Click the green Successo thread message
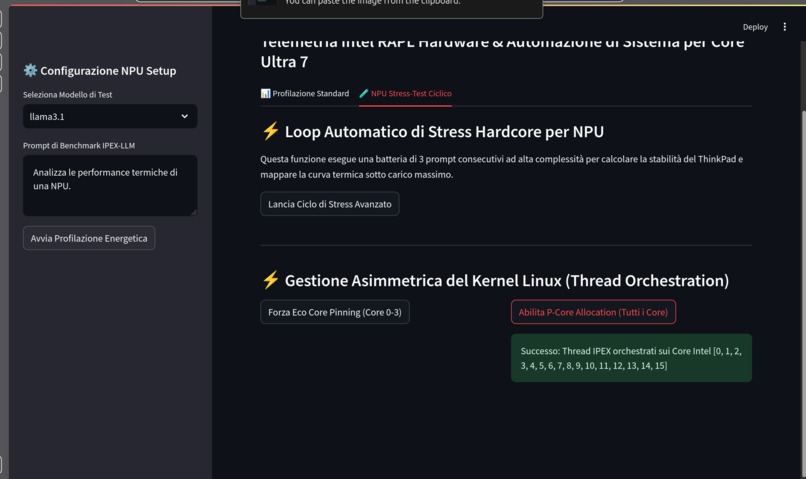The height and width of the screenshot is (479, 806). coord(631,358)
